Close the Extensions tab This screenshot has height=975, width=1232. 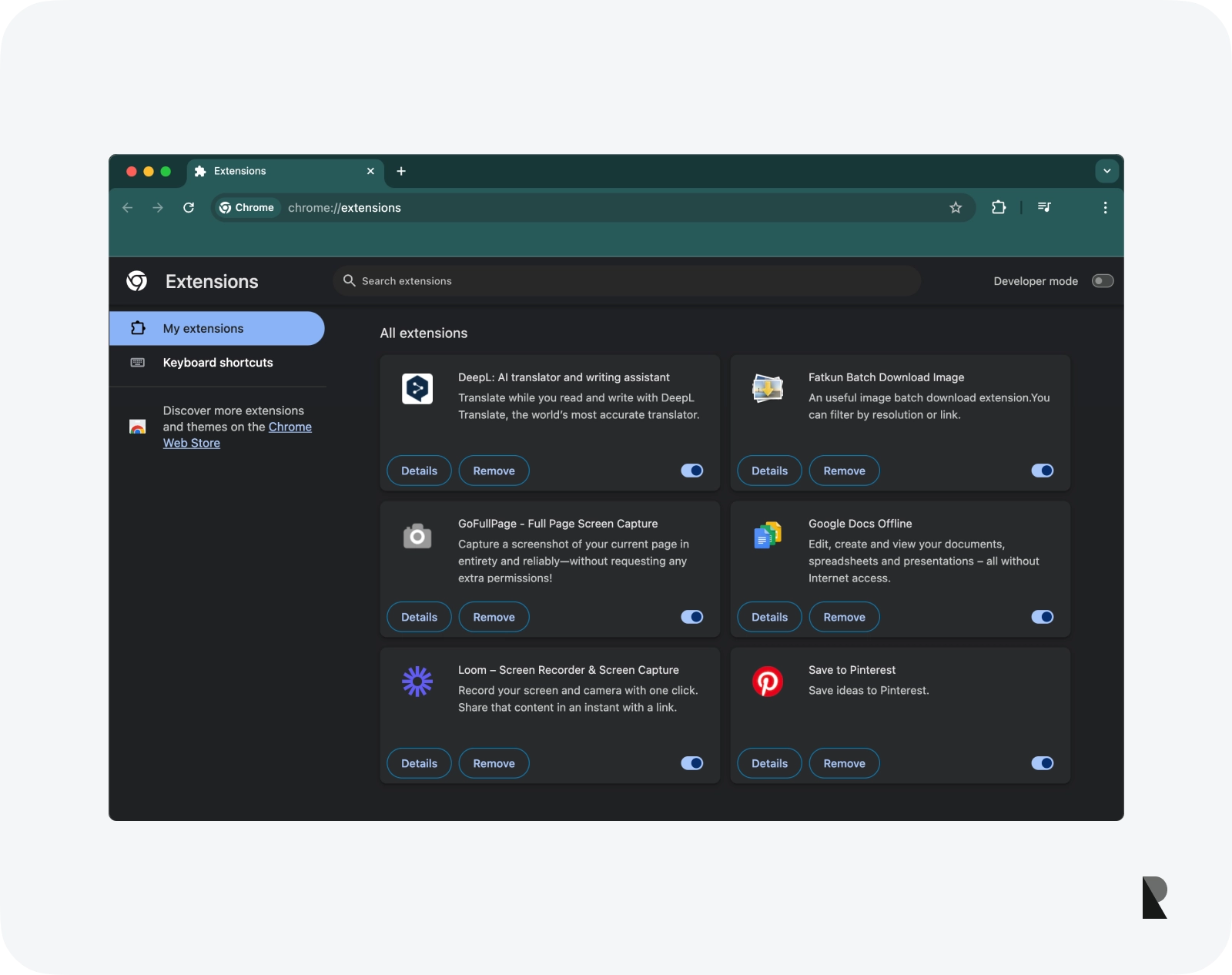pyautogui.click(x=370, y=171)
